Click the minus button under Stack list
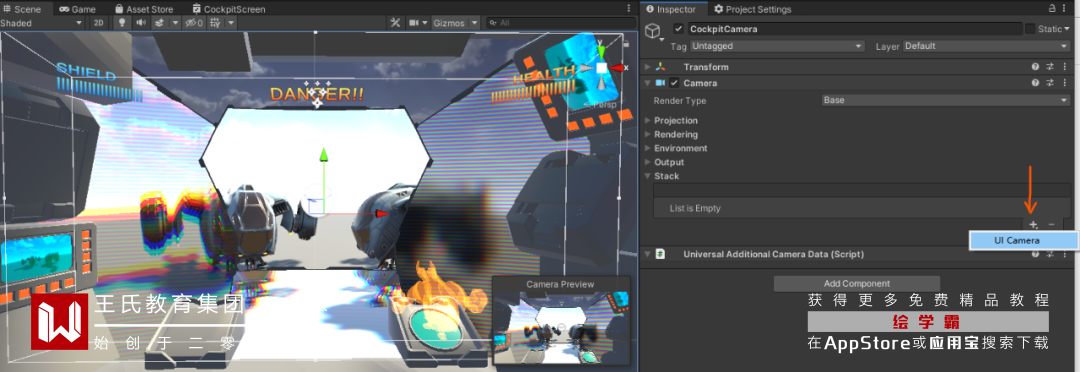 (x=1051, y=225)
